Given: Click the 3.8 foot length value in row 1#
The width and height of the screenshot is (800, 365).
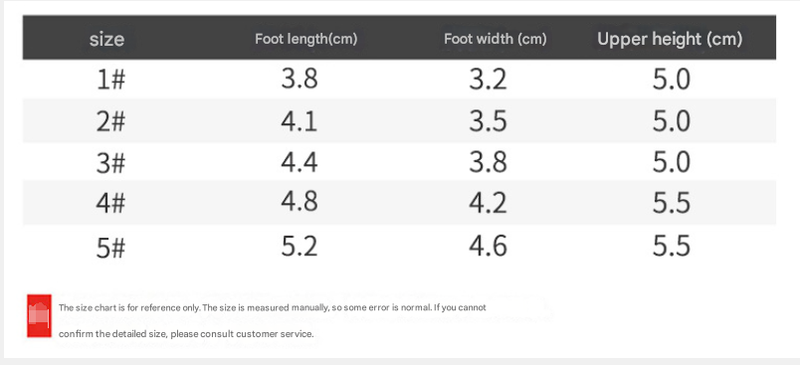Looking at the screenshot, I should click(299, 79).
